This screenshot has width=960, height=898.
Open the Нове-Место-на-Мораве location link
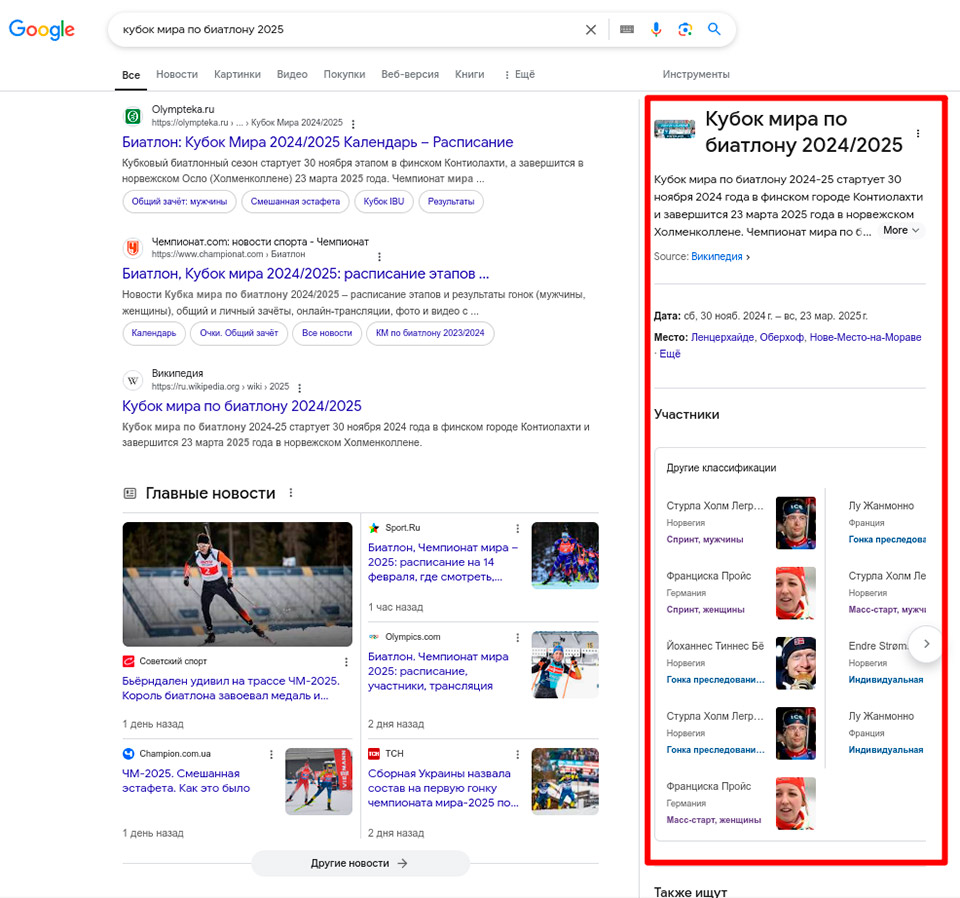(865, 337)
